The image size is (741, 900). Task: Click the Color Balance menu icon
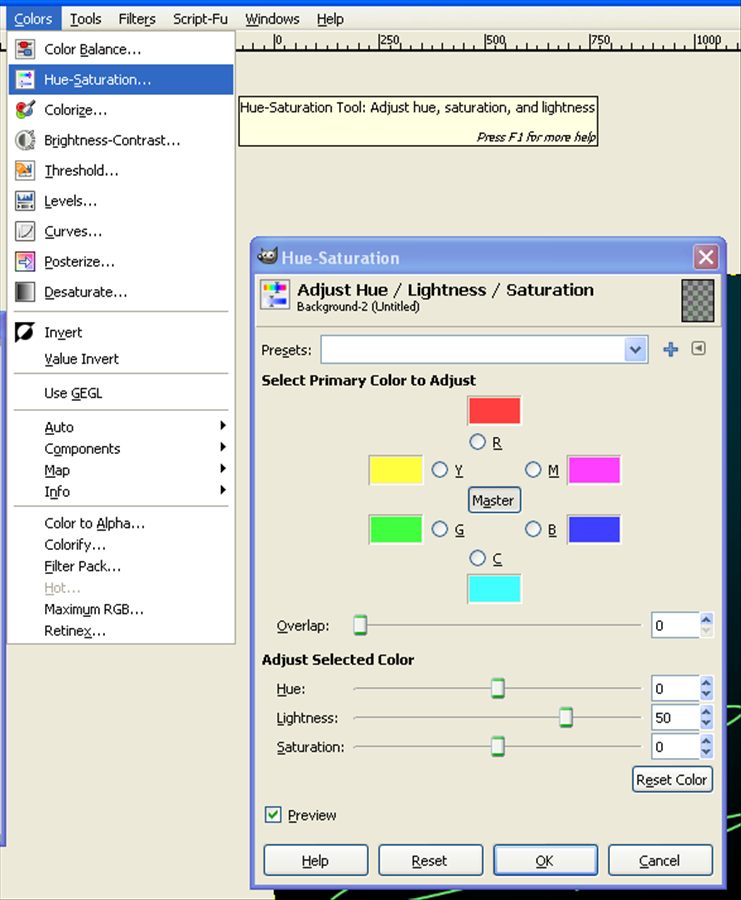point(25,49)
